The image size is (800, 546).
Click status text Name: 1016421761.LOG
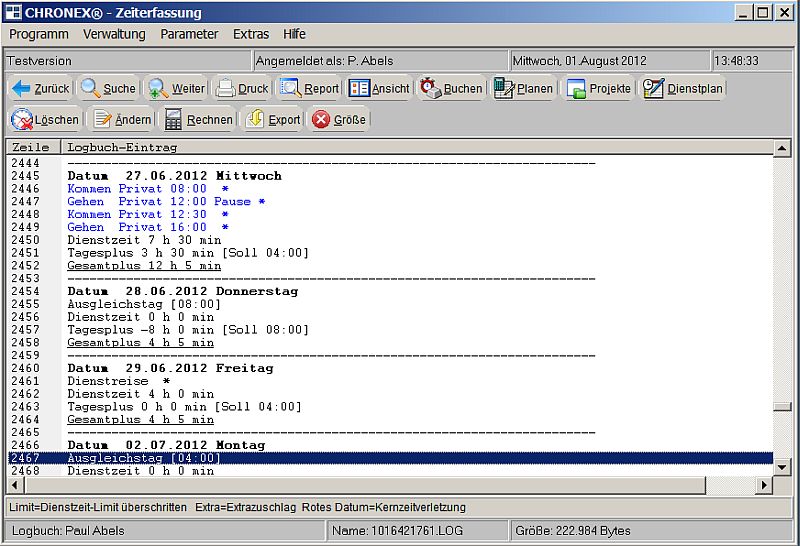[397, 531]
